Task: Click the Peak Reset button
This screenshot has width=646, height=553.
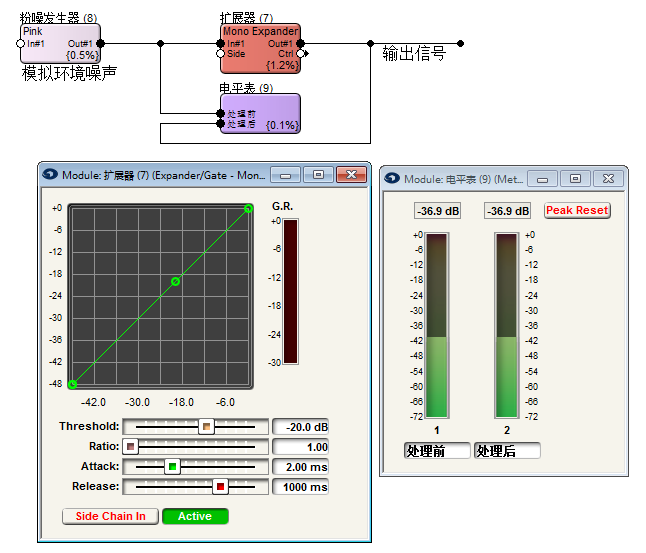Action: [x=577, y=211]
